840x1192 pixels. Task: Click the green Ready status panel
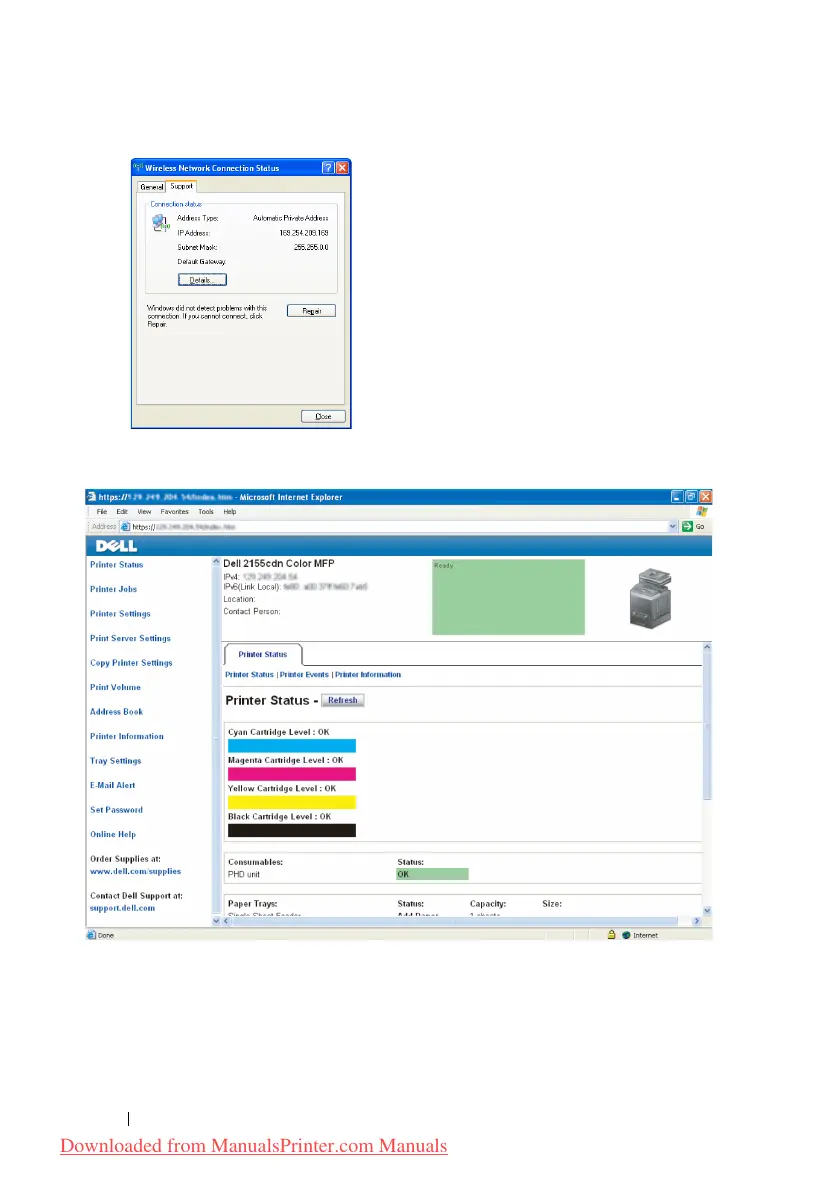[509, 597]
